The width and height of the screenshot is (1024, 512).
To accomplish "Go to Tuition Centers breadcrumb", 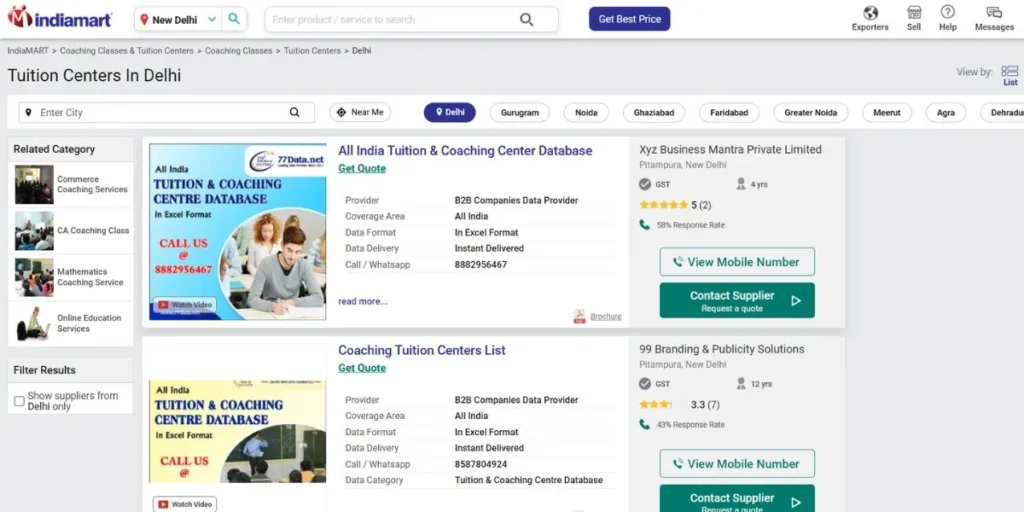I will (x=312, y=50).
